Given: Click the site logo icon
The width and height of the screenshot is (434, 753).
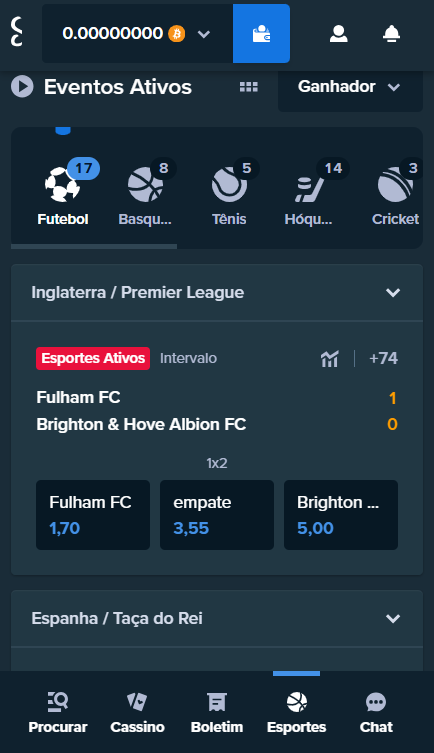Looking at the screenshot, I should (17, 32).
